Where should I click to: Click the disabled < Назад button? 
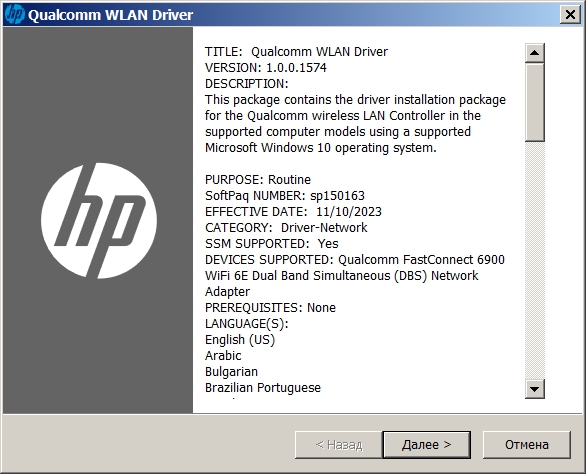(x=339, y=444)
